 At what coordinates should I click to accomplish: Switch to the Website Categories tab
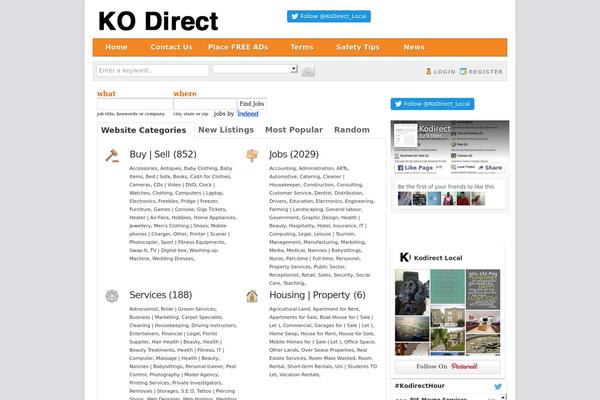pos(143,130)
